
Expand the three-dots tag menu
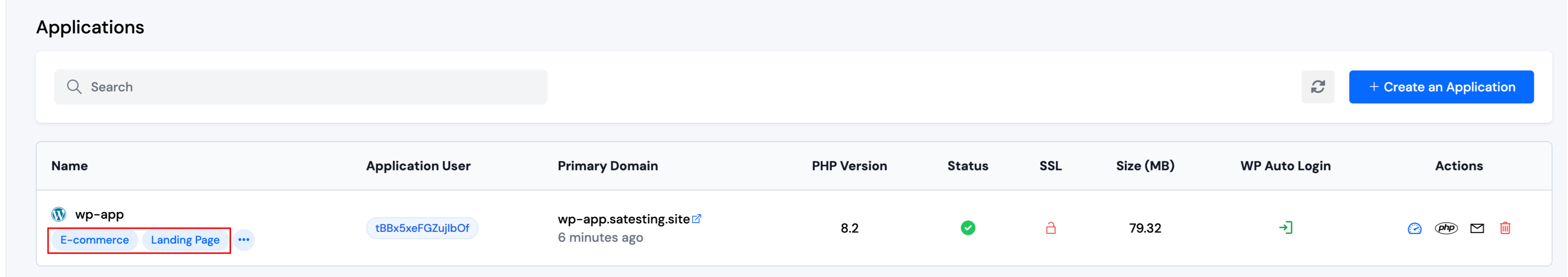(244, 240)
